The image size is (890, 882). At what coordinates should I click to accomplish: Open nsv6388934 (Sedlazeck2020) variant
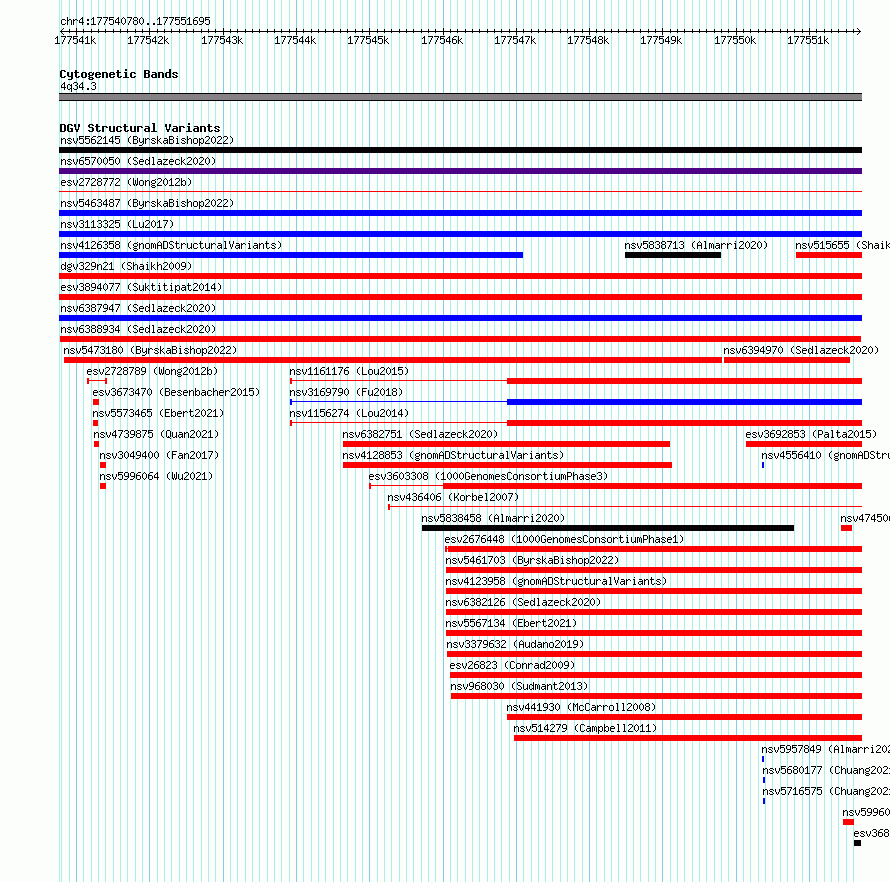[x=138, y=329]
